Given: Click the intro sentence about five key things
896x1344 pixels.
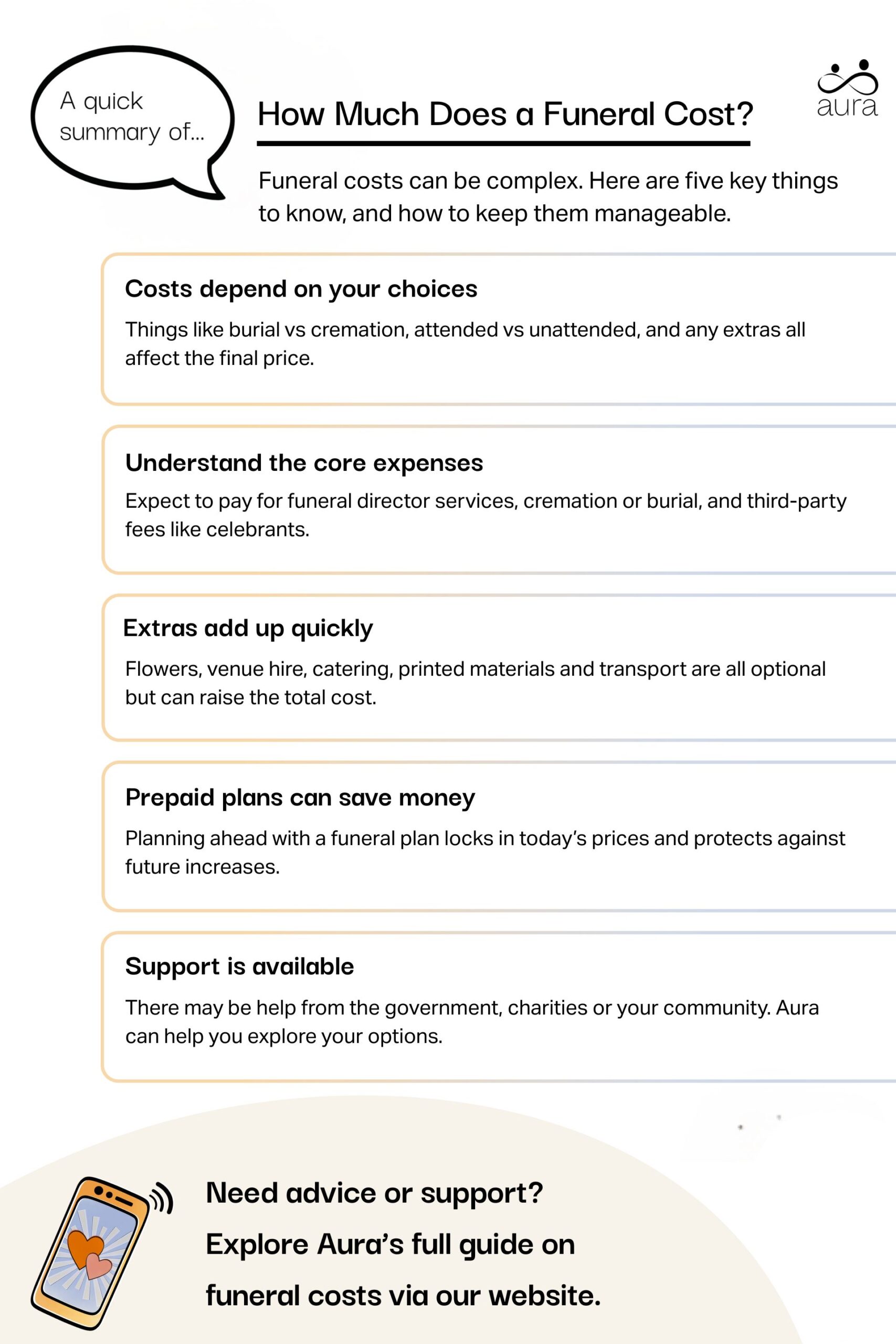Looking at the screenshot, I should point(547,196).
